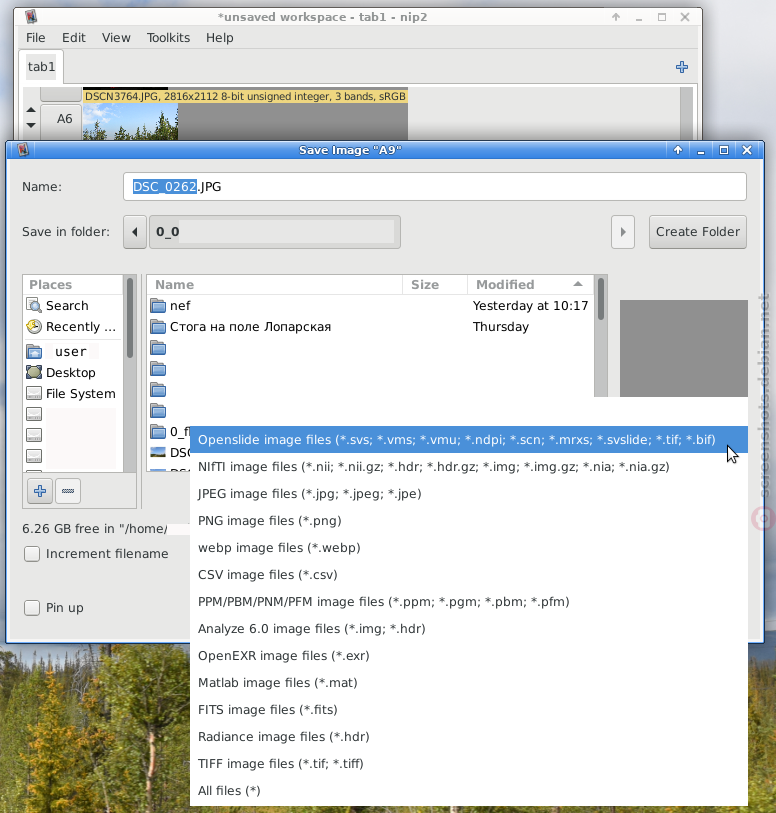Click the nip2 workspace vertical scrollbar
This screenshot has width=776, height=813.
point(686,113)
